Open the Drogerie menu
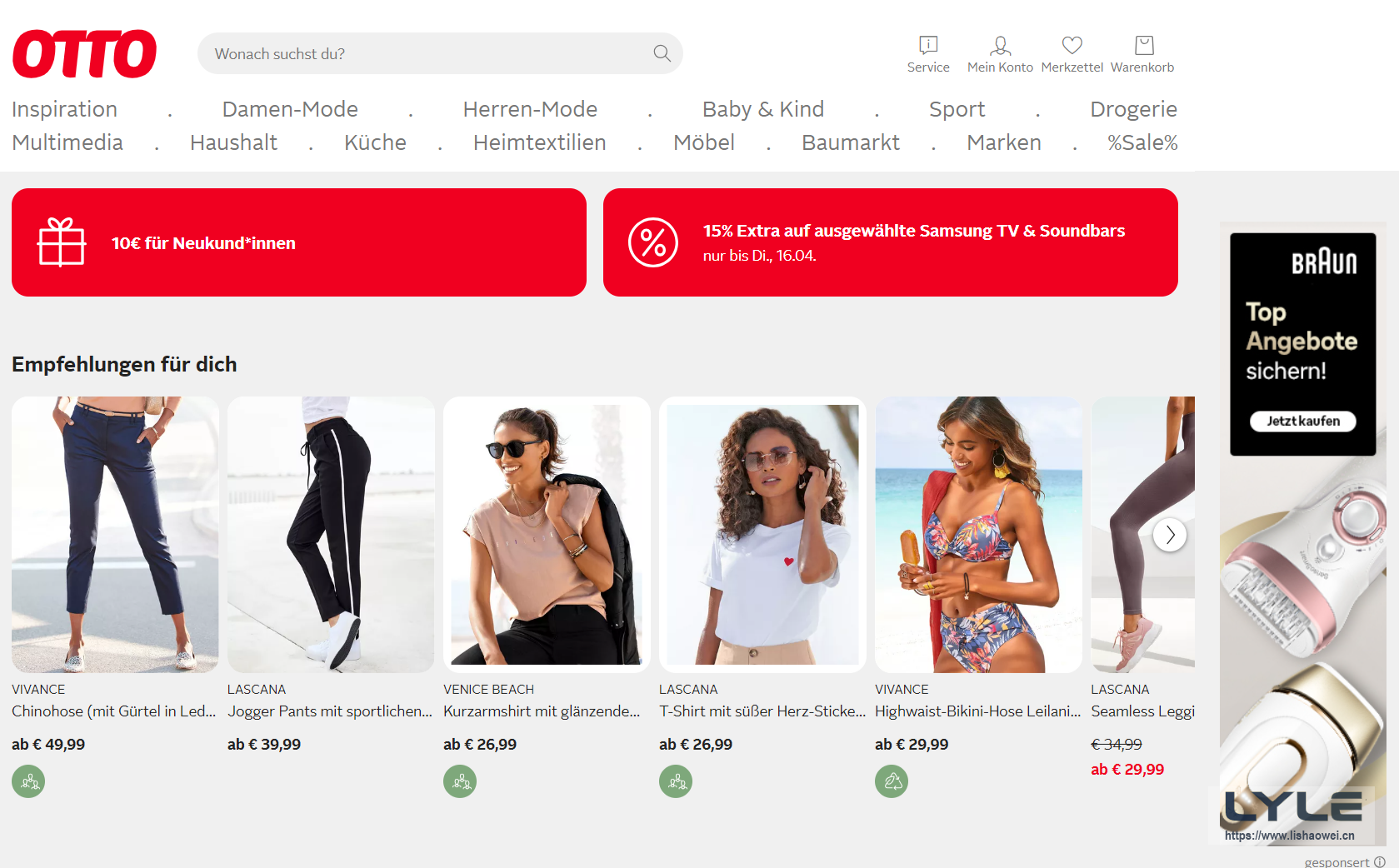Image resolution: width=1399 pixels, height=868 pixels. (x=1134, y=109)
